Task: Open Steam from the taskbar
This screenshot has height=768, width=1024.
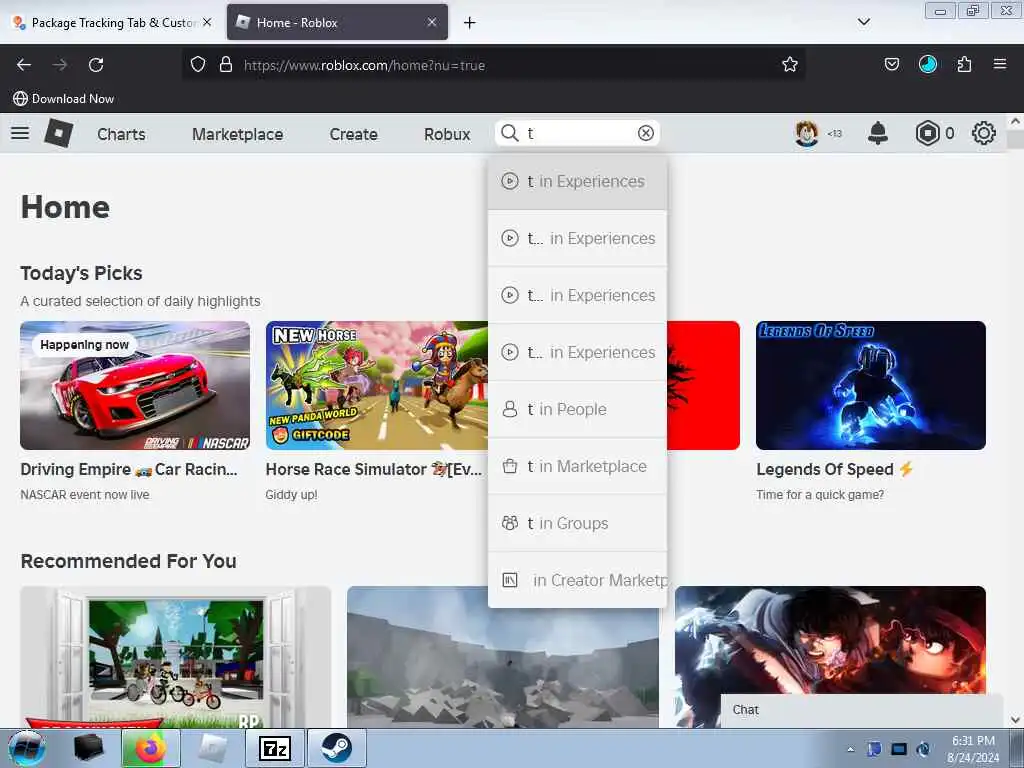Action: 336,748
